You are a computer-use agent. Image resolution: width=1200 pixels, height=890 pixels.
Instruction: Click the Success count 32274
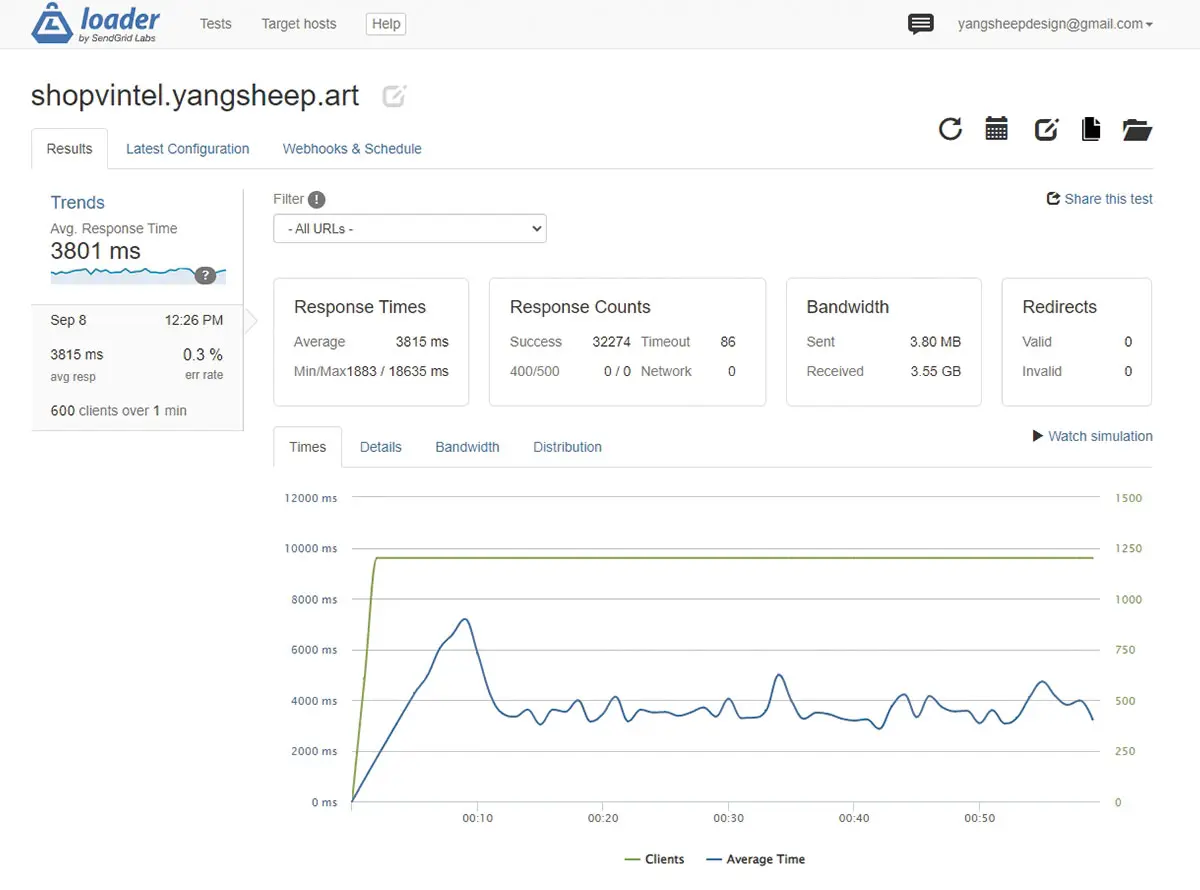[611, 342]
